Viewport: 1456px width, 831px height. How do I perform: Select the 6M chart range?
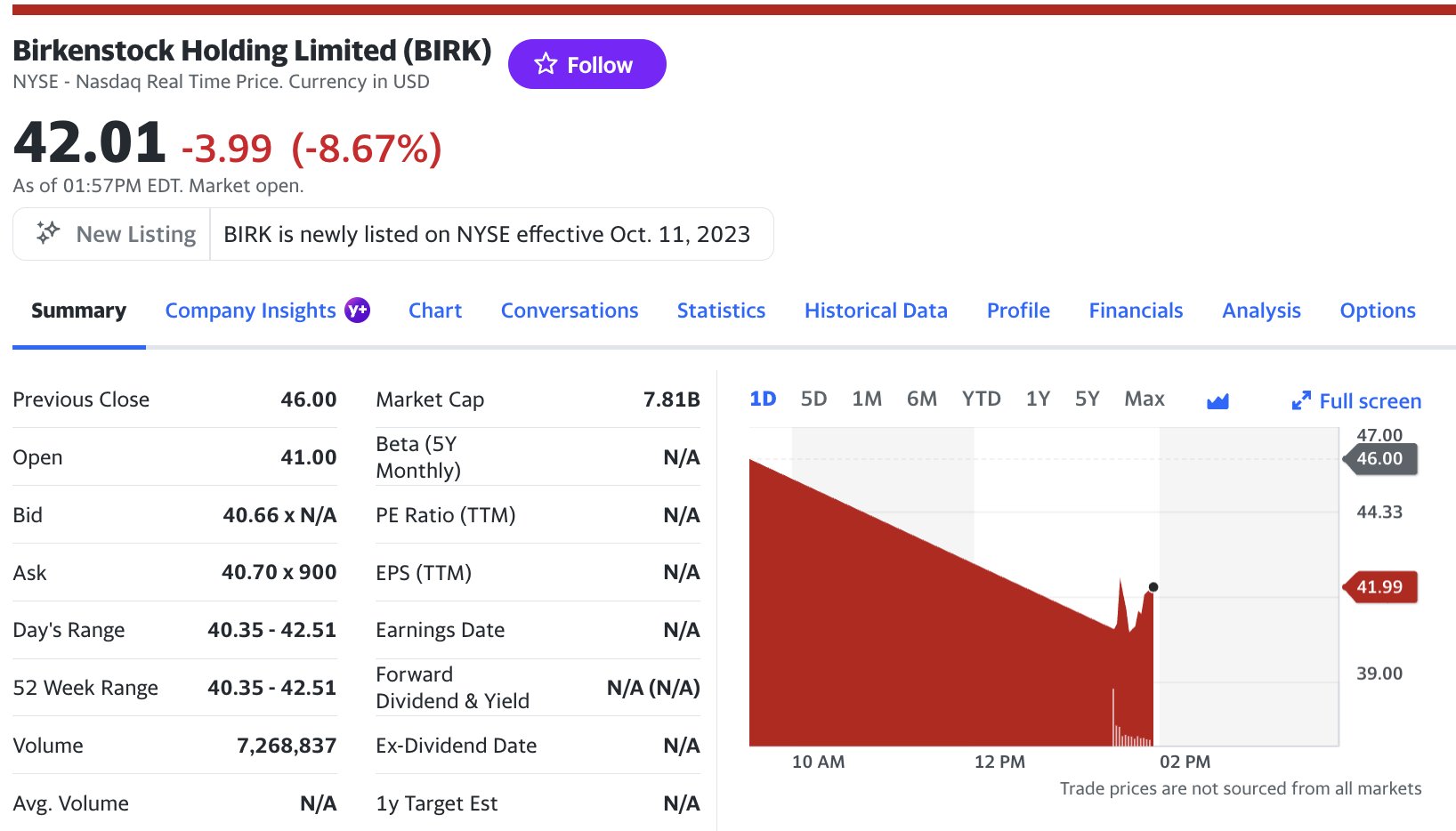pyautogui.click(x=922, y=399)
